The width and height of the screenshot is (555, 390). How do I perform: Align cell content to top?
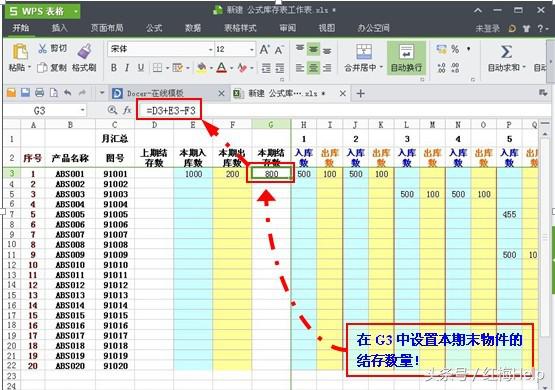coord(300,49)
